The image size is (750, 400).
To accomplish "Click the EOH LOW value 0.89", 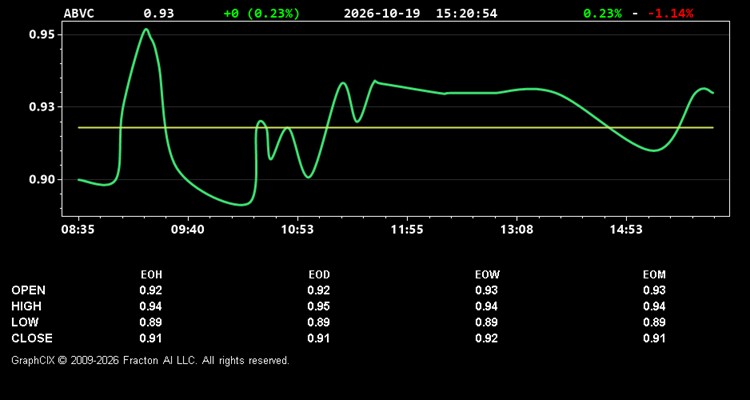I will pyautogui.click(x=151, y=322).
